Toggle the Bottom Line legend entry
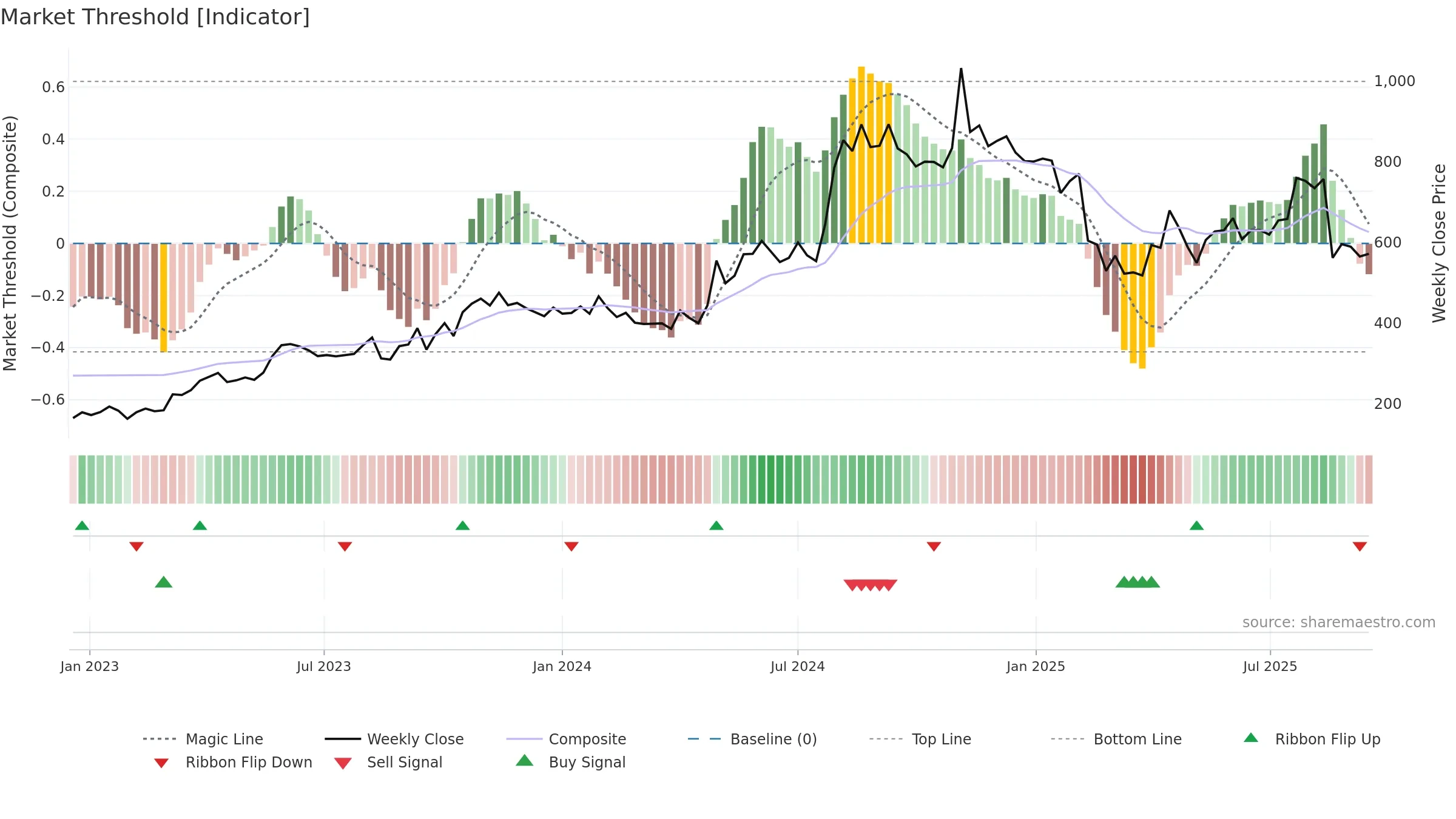 coord(1116,739)
